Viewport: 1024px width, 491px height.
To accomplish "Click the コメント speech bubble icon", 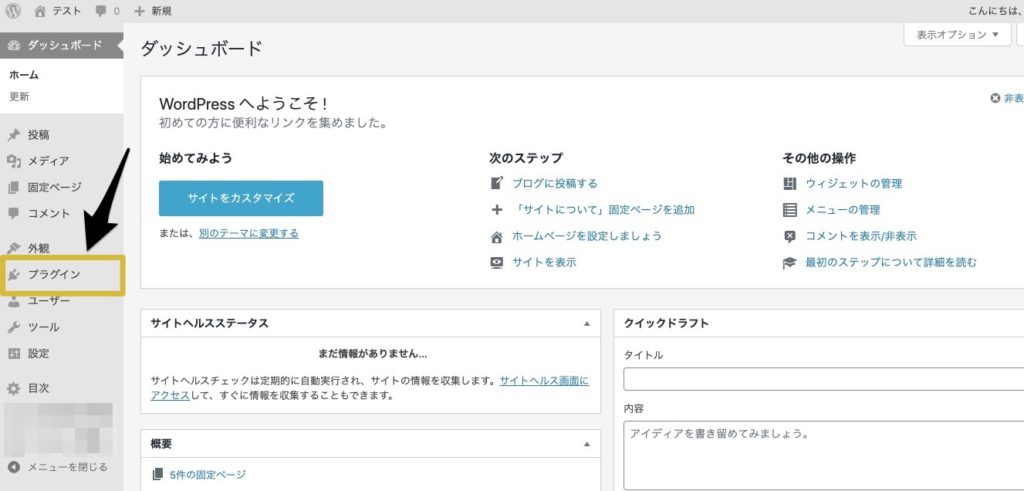I will [14, 214].
